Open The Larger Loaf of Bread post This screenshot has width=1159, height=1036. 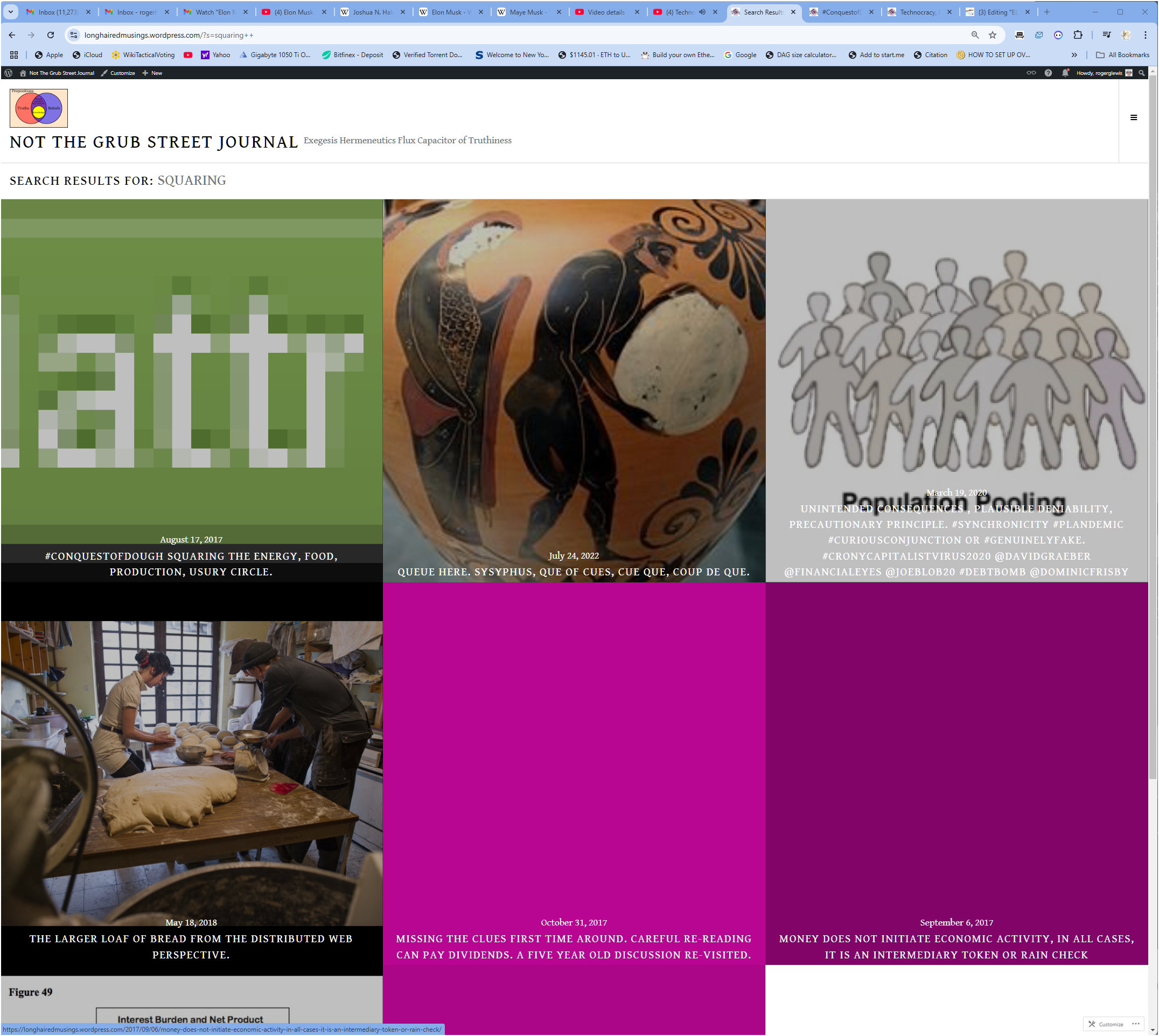click(191, 947)
